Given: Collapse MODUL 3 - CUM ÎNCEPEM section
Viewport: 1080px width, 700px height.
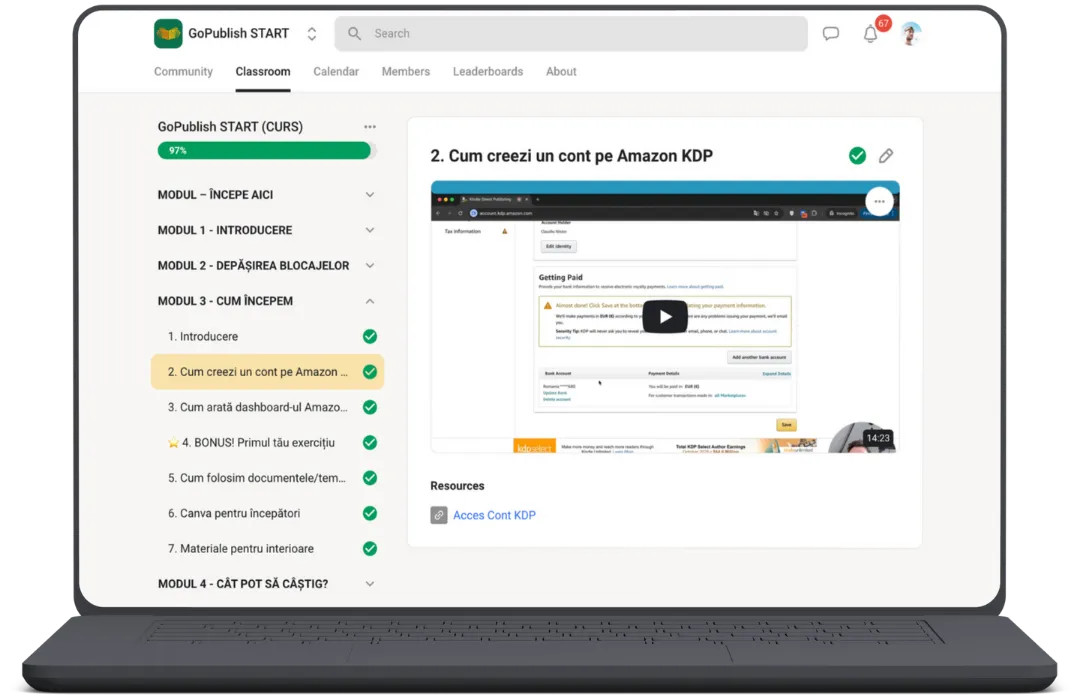Looking at the screenshot, I should tap(267, 301).
